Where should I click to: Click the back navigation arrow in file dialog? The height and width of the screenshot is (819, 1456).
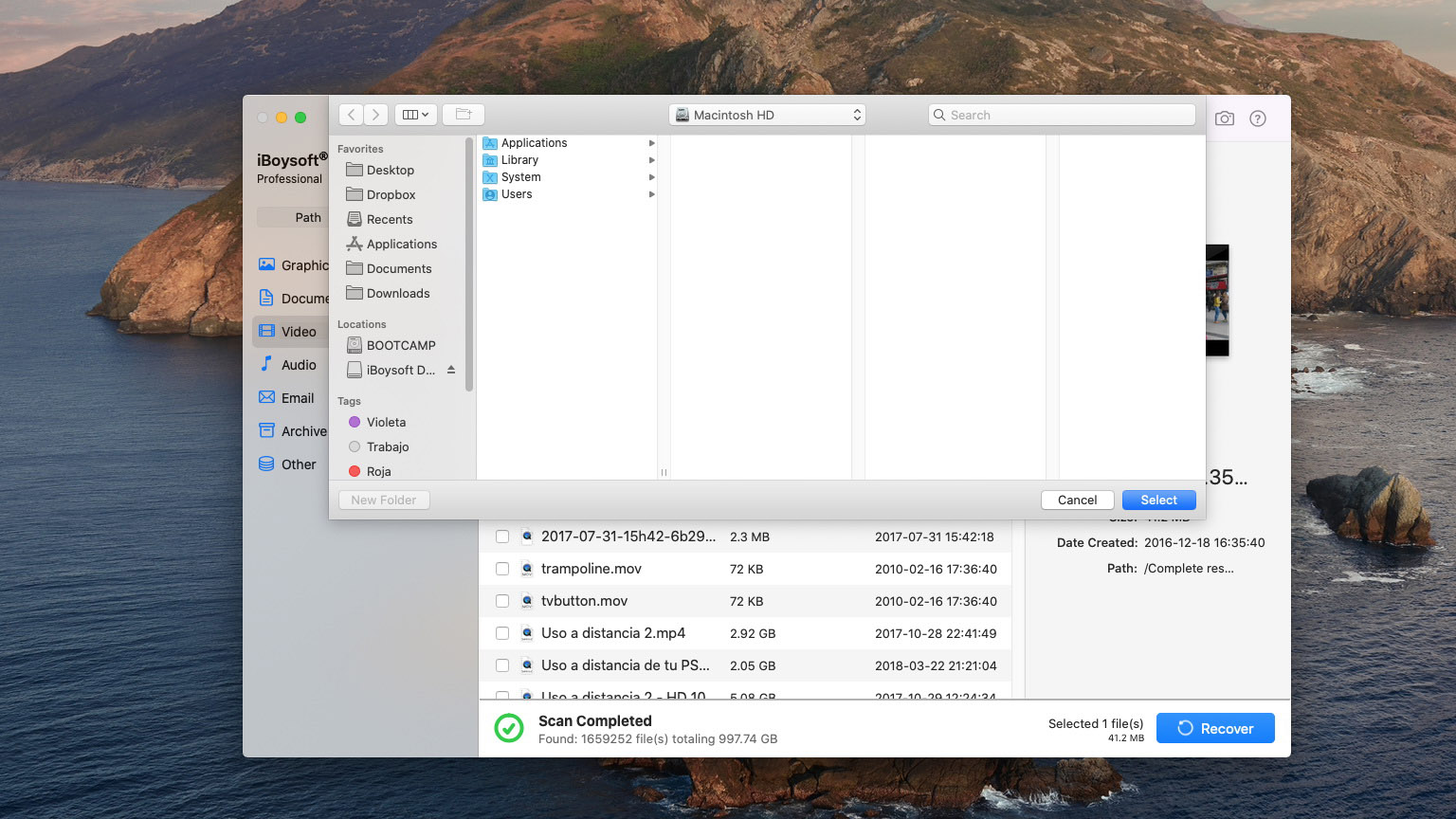click(352, 115)
